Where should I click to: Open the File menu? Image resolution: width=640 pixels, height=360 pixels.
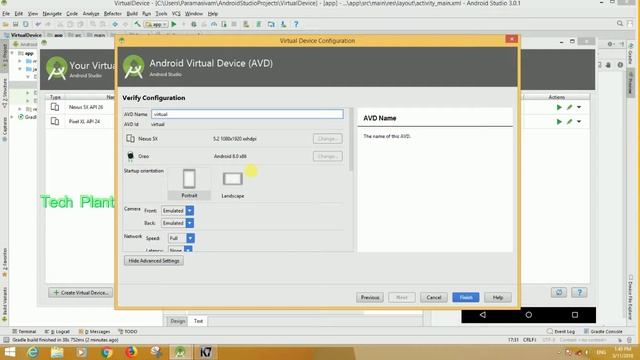6,13
